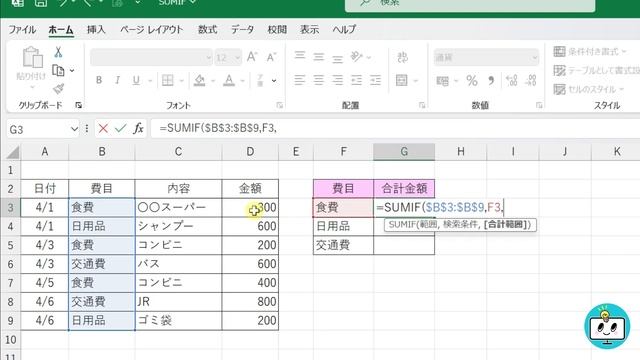Click the phonetic guide icon in Font group
The width and height of the screenshot is (640, 360).
click(260, 80)
